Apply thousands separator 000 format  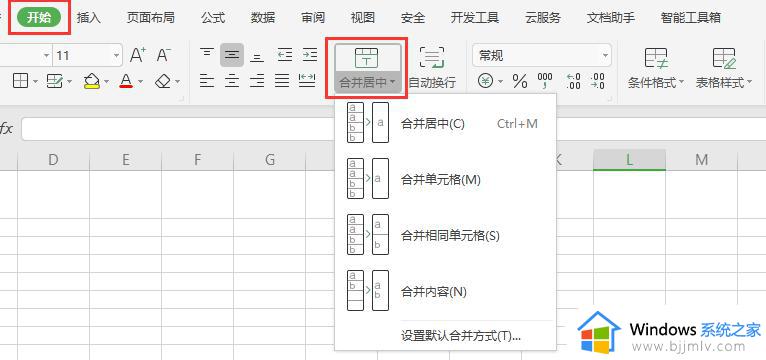click(x=545, y=81)
